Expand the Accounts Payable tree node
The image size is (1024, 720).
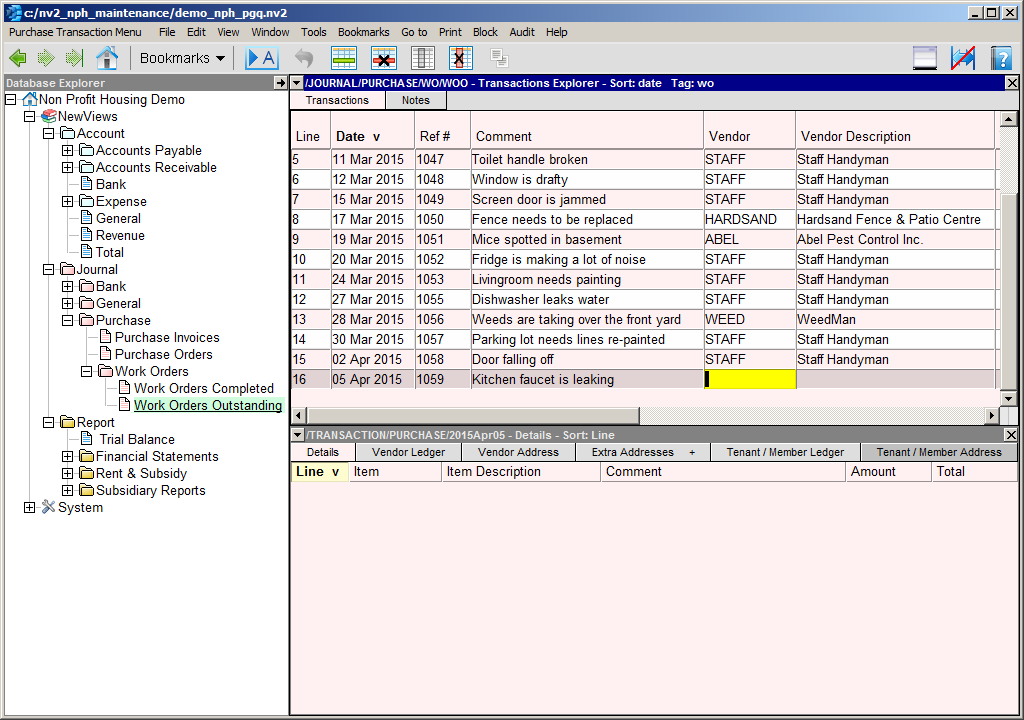tap(68, 151)
